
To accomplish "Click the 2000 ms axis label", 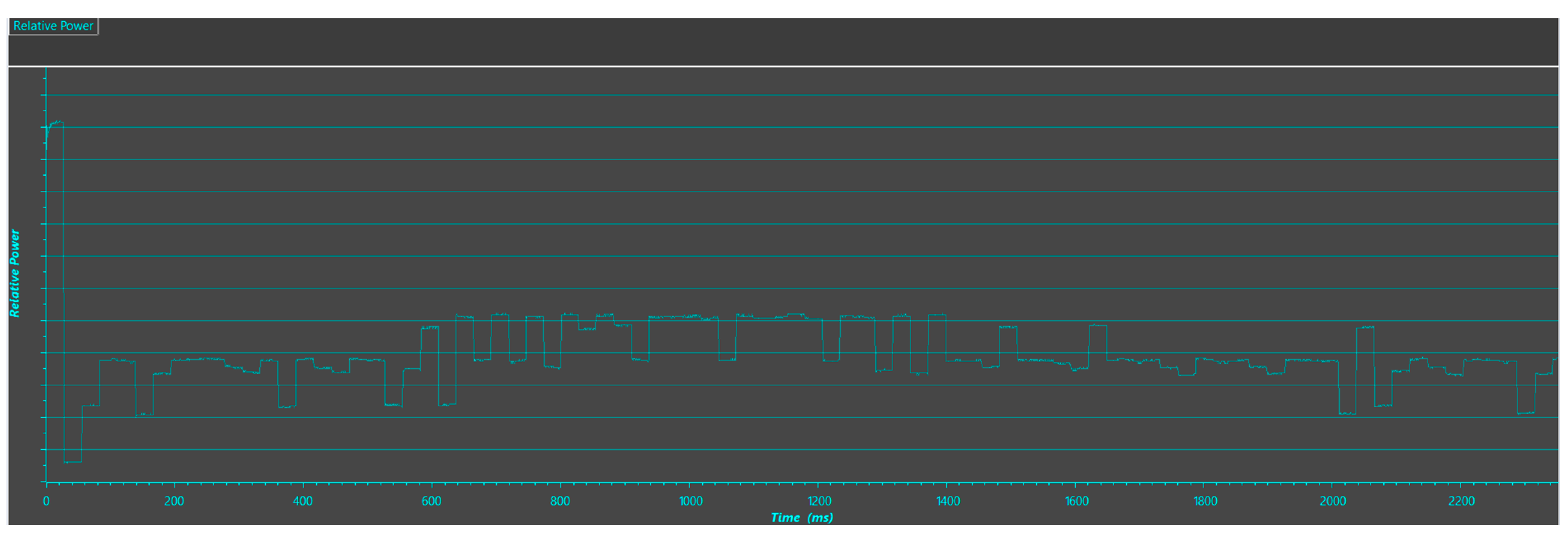I will coord(1332,502).
